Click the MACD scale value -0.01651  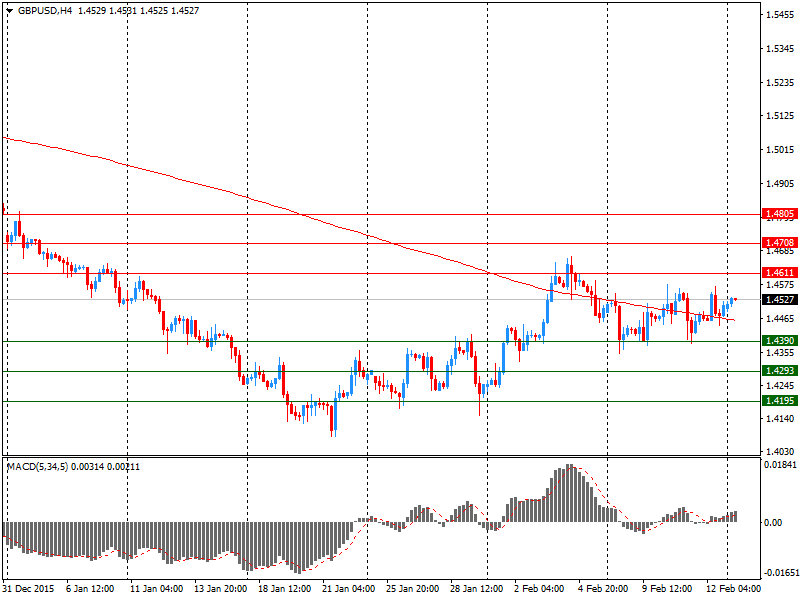click(780, 572)
